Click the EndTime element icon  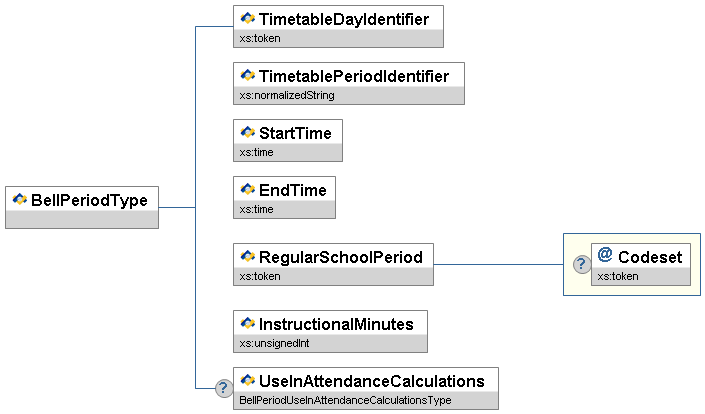(247, 190)
